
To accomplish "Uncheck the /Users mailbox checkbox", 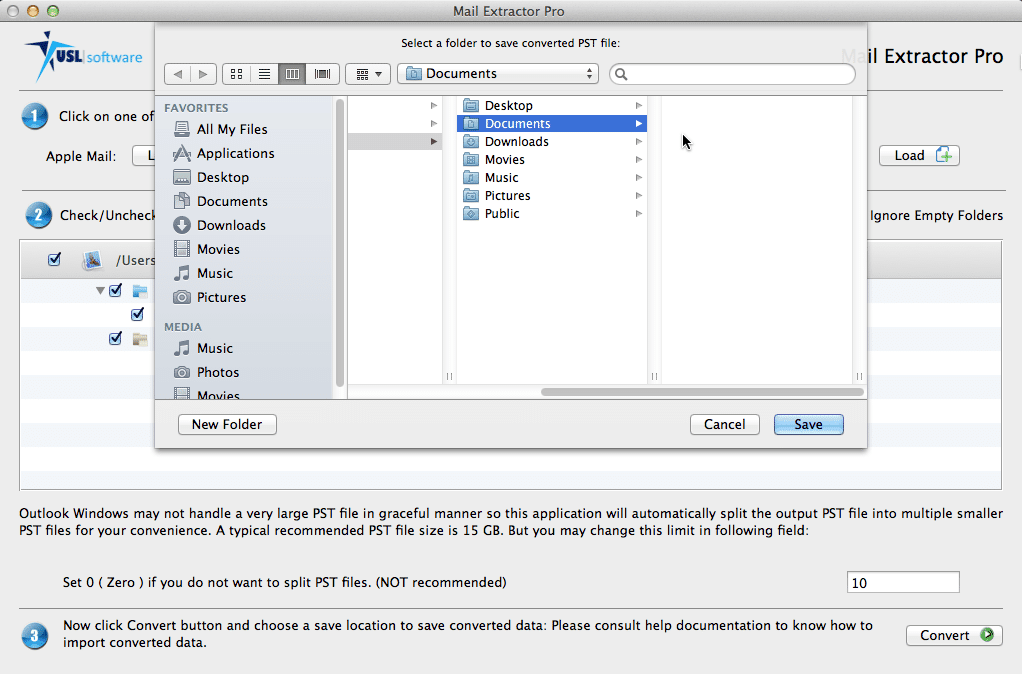I will point(54,258).
